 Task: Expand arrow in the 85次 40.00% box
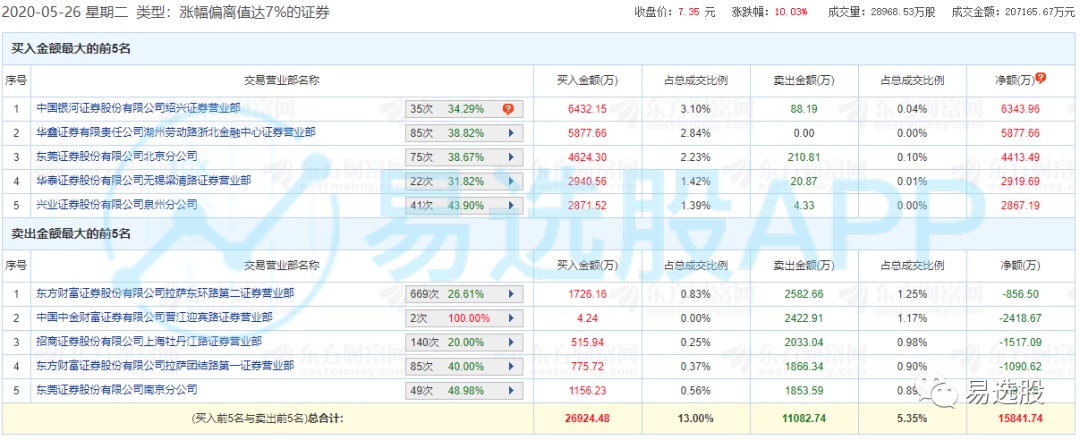[x=511, y=366]
